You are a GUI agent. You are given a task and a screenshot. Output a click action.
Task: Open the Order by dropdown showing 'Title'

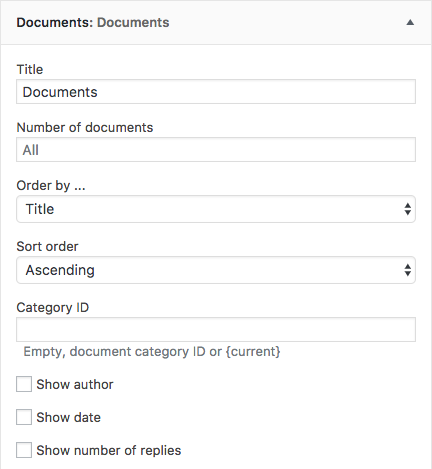216,209
